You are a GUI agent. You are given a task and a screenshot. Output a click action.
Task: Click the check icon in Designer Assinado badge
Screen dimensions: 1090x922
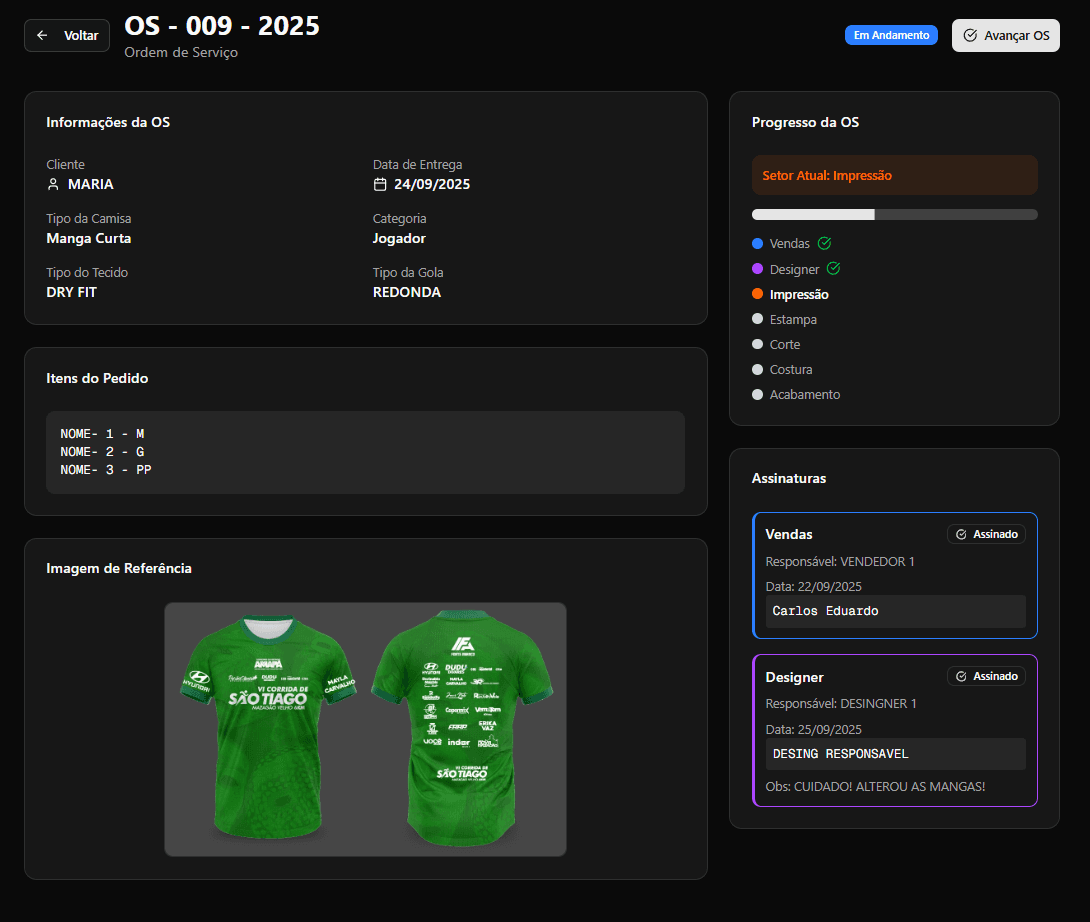(x=961, y=676)
